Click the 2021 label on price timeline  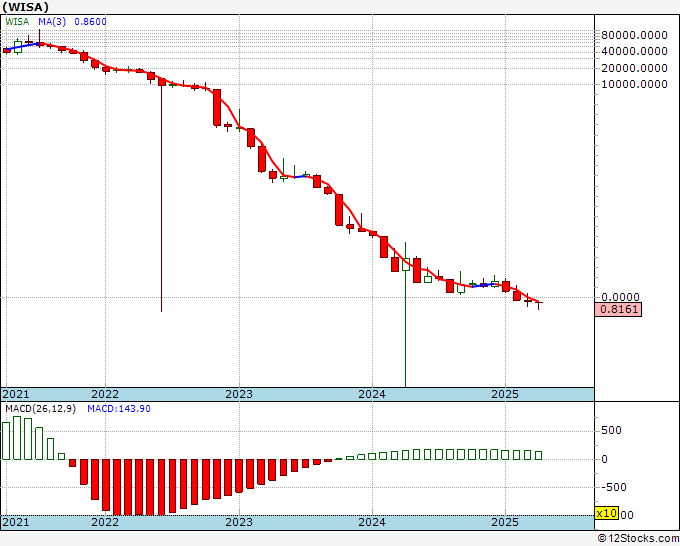pyautogui.click(x=16, y=394)
